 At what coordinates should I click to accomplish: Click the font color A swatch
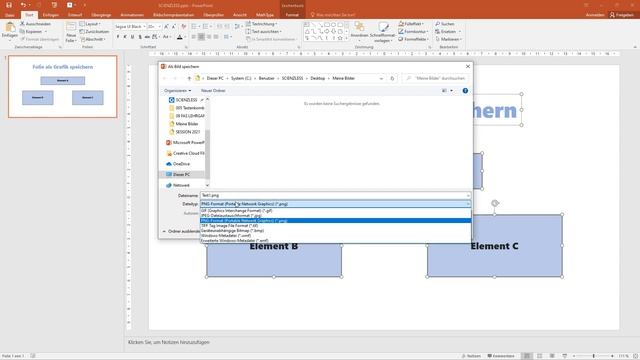(x=180, y=37)
